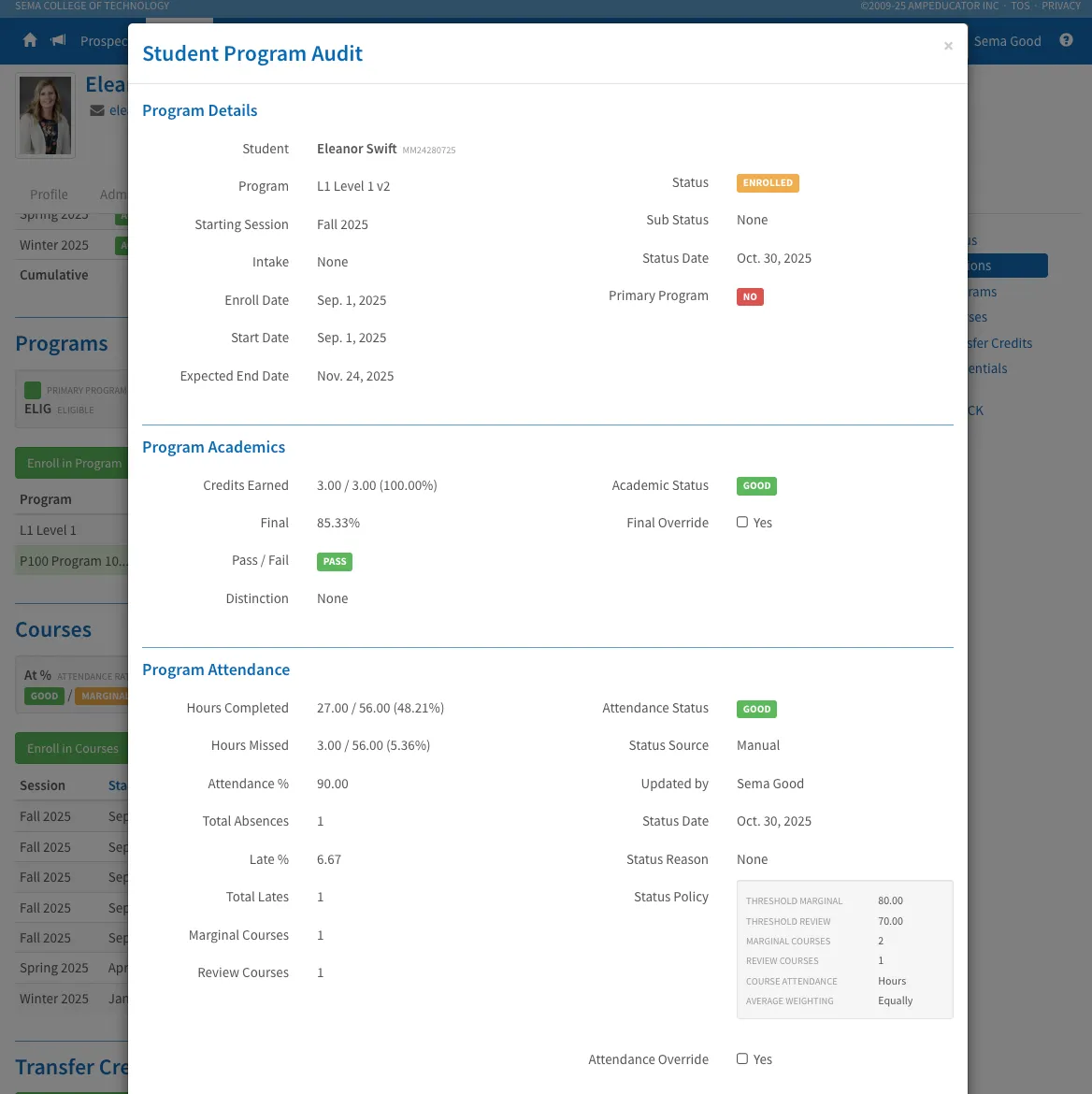1092x1094 pixels.
Task: Click the Enroll in Courses button
Action: click(x=72, y=748)
